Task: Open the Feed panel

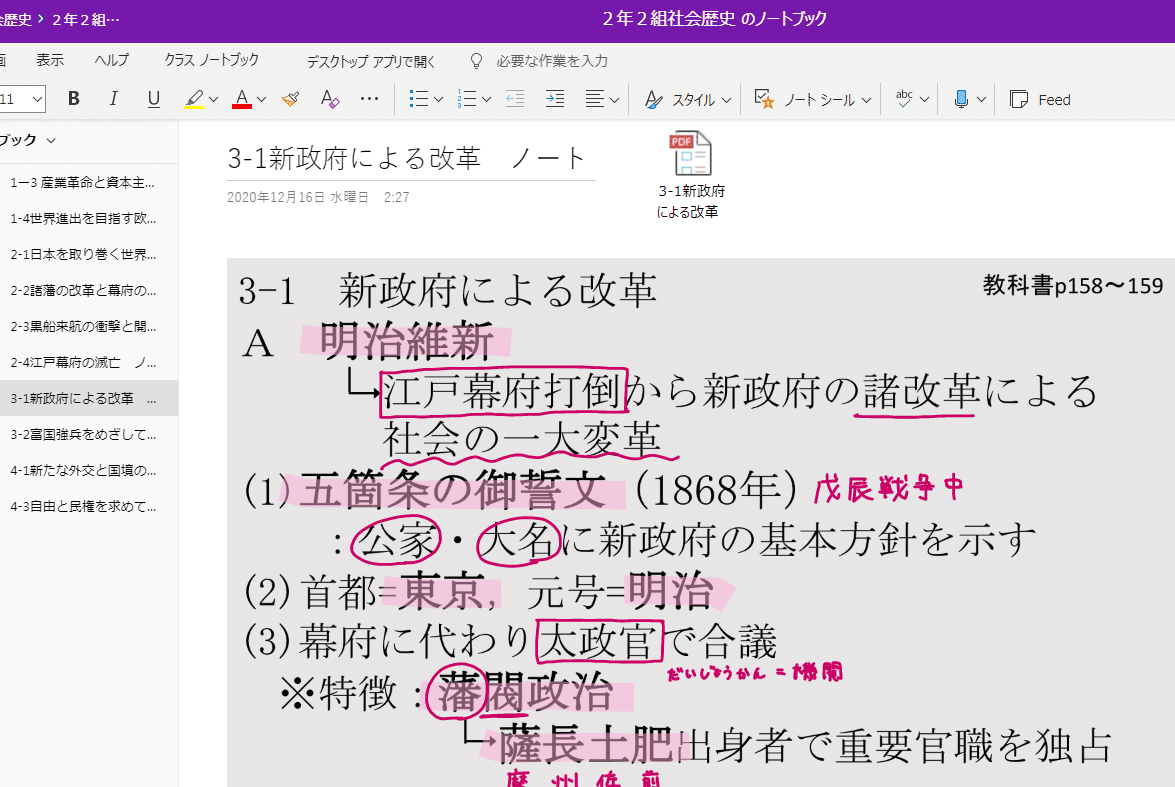Action: 1039,99
